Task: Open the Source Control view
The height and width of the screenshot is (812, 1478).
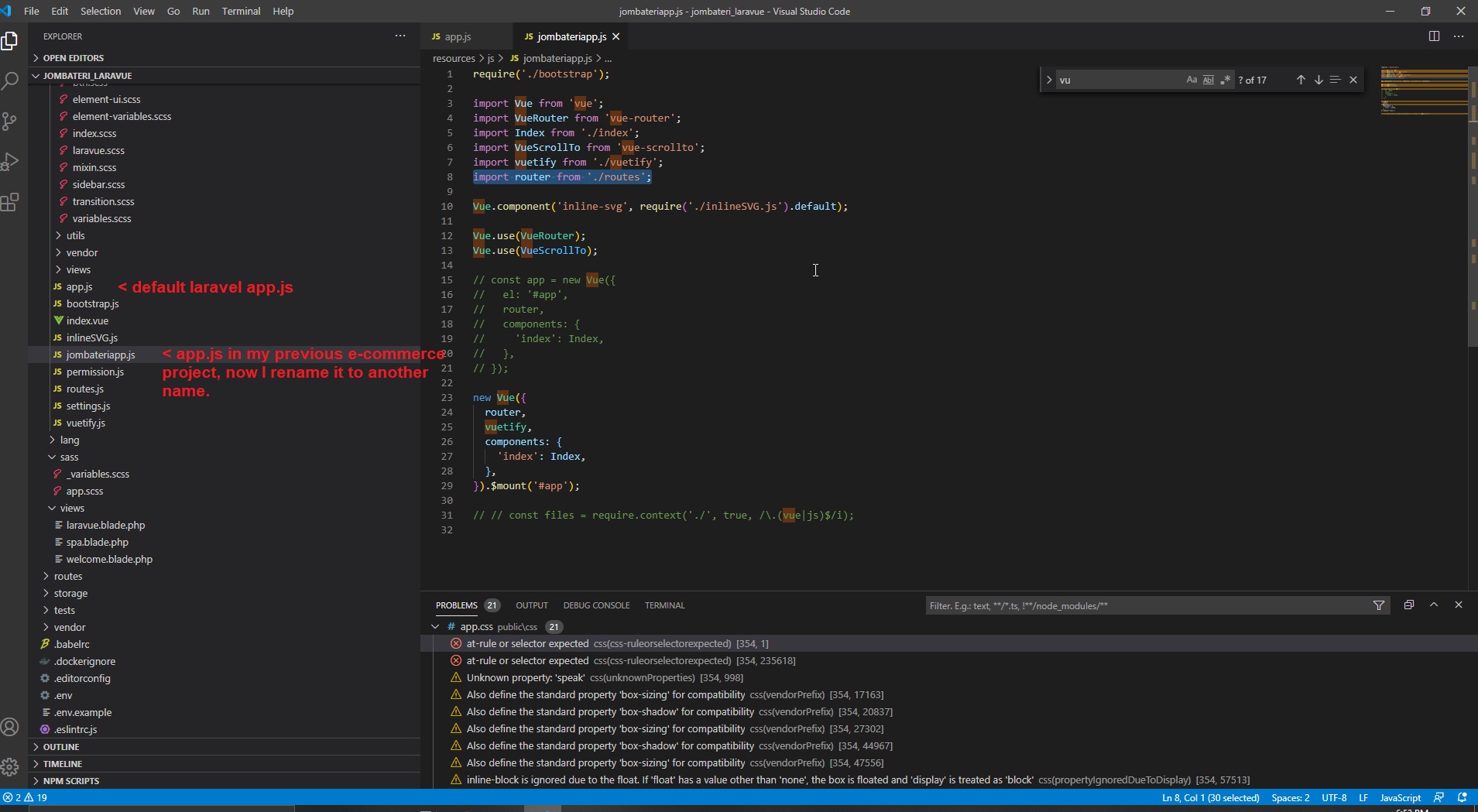Action: [10, 122]
